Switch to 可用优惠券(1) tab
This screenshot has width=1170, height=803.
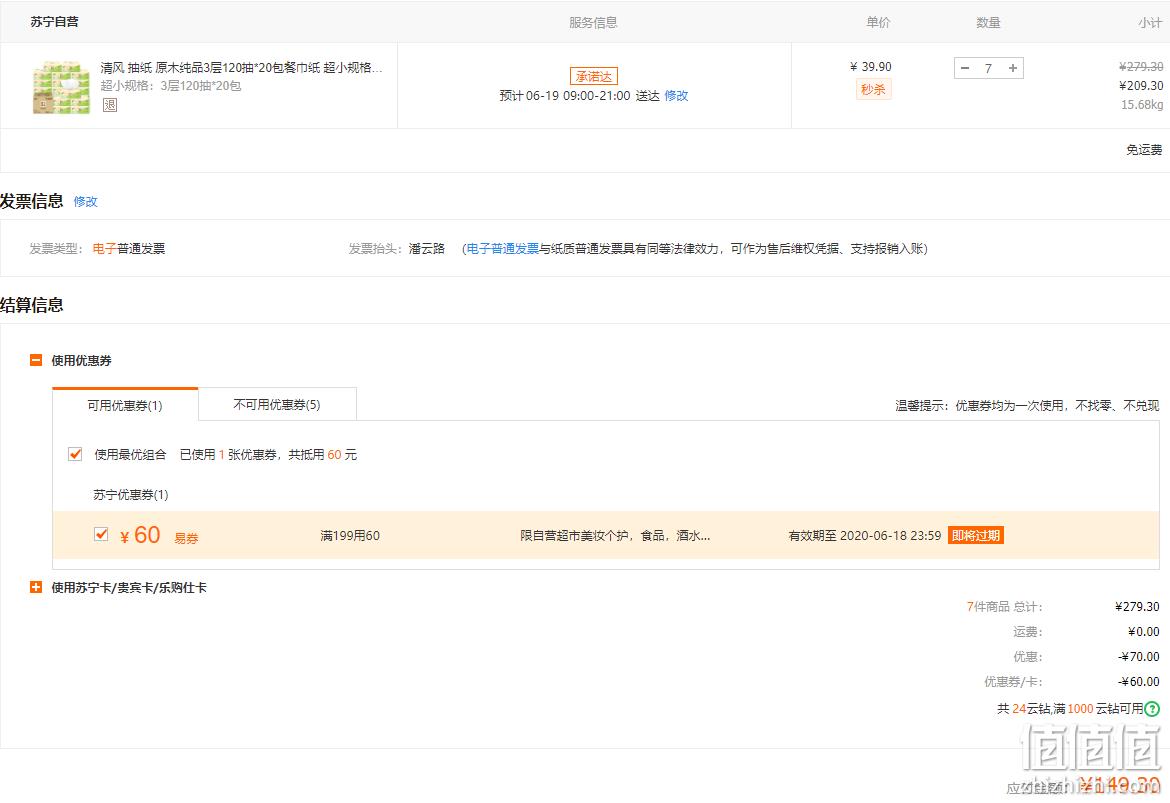125,404
